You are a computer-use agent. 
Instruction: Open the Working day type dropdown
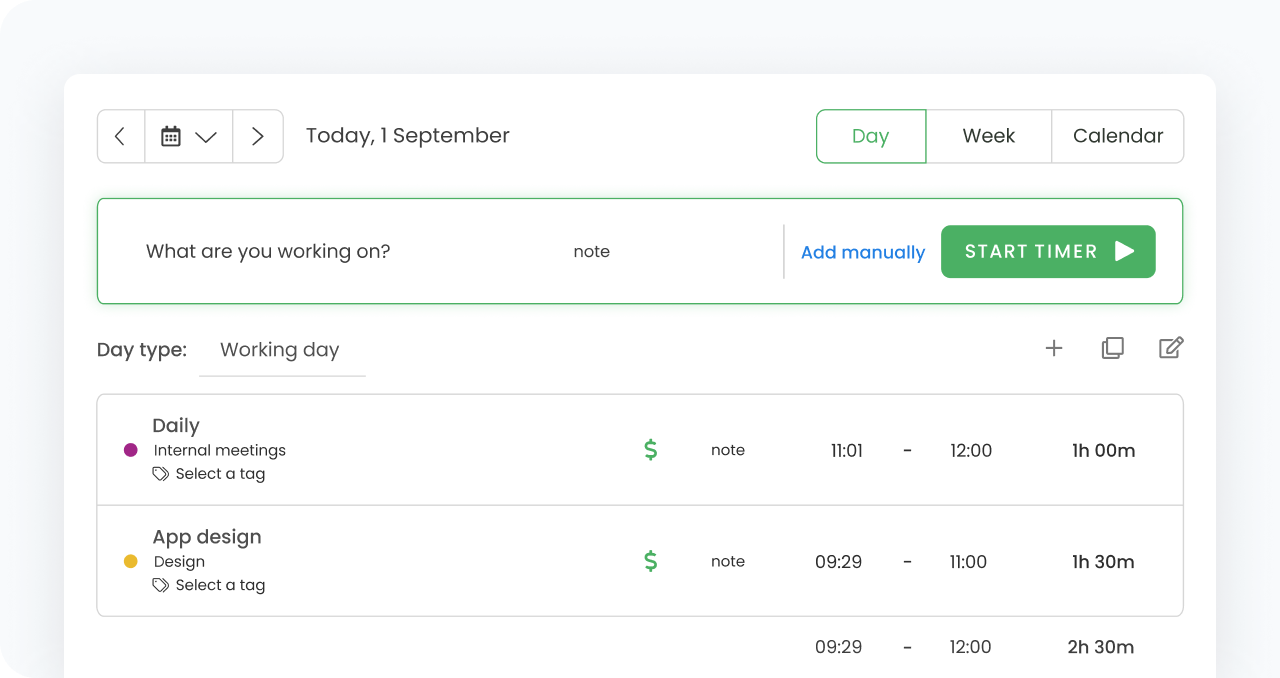(x=282, y=350)
